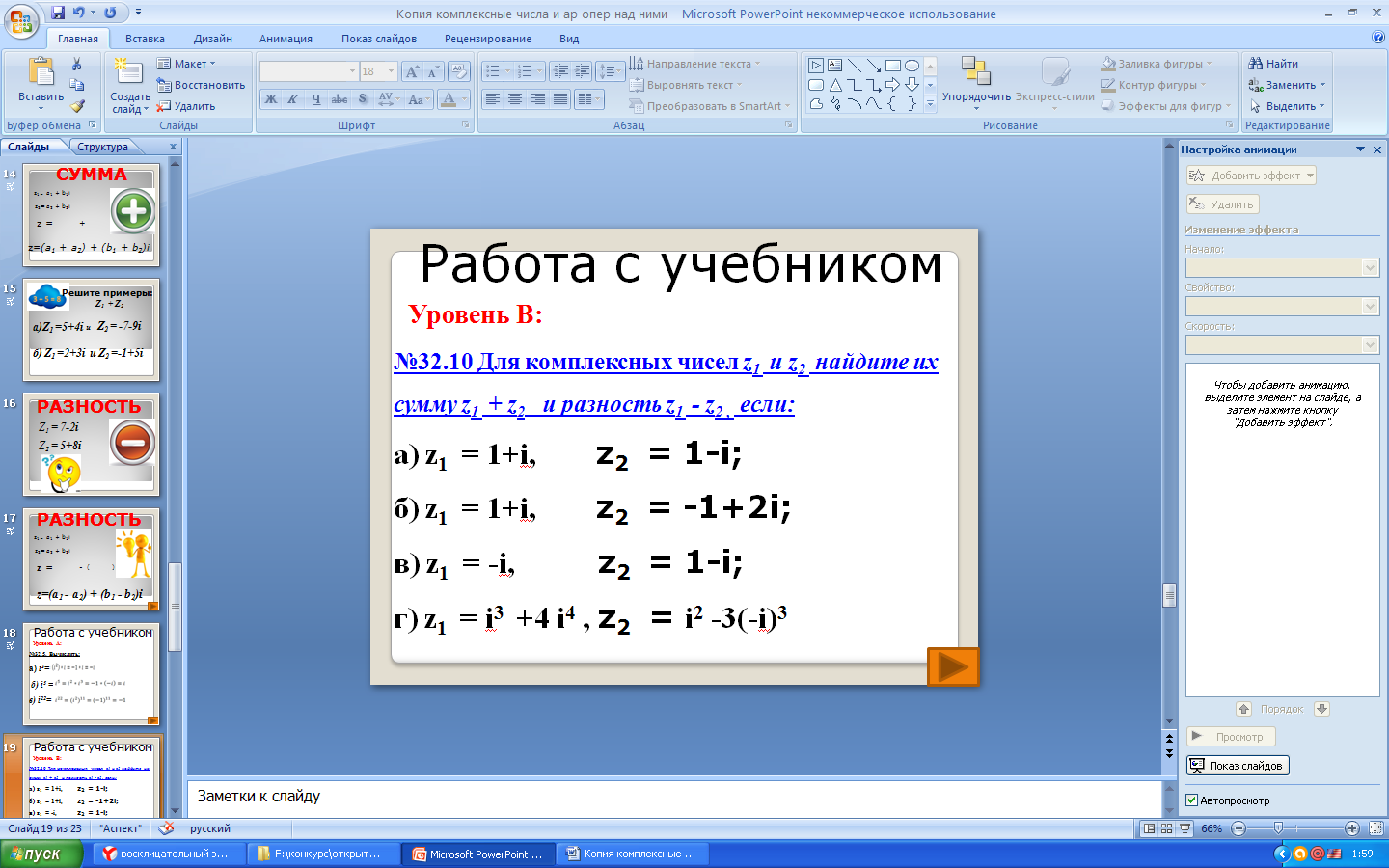Paste using the Вставить clipboard icon

pos(41,73)
